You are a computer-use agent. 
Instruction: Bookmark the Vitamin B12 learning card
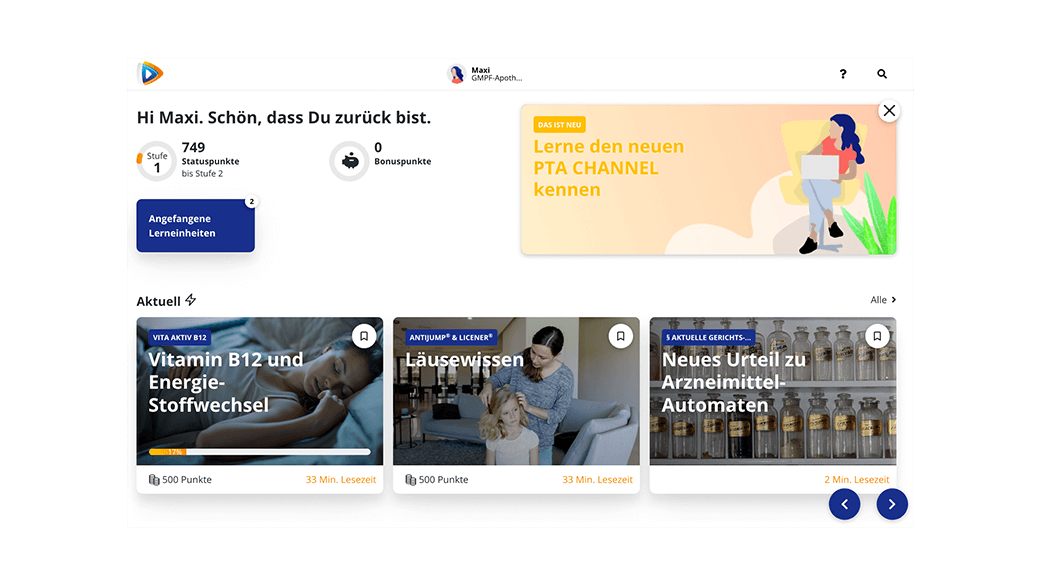click(363, 336)
